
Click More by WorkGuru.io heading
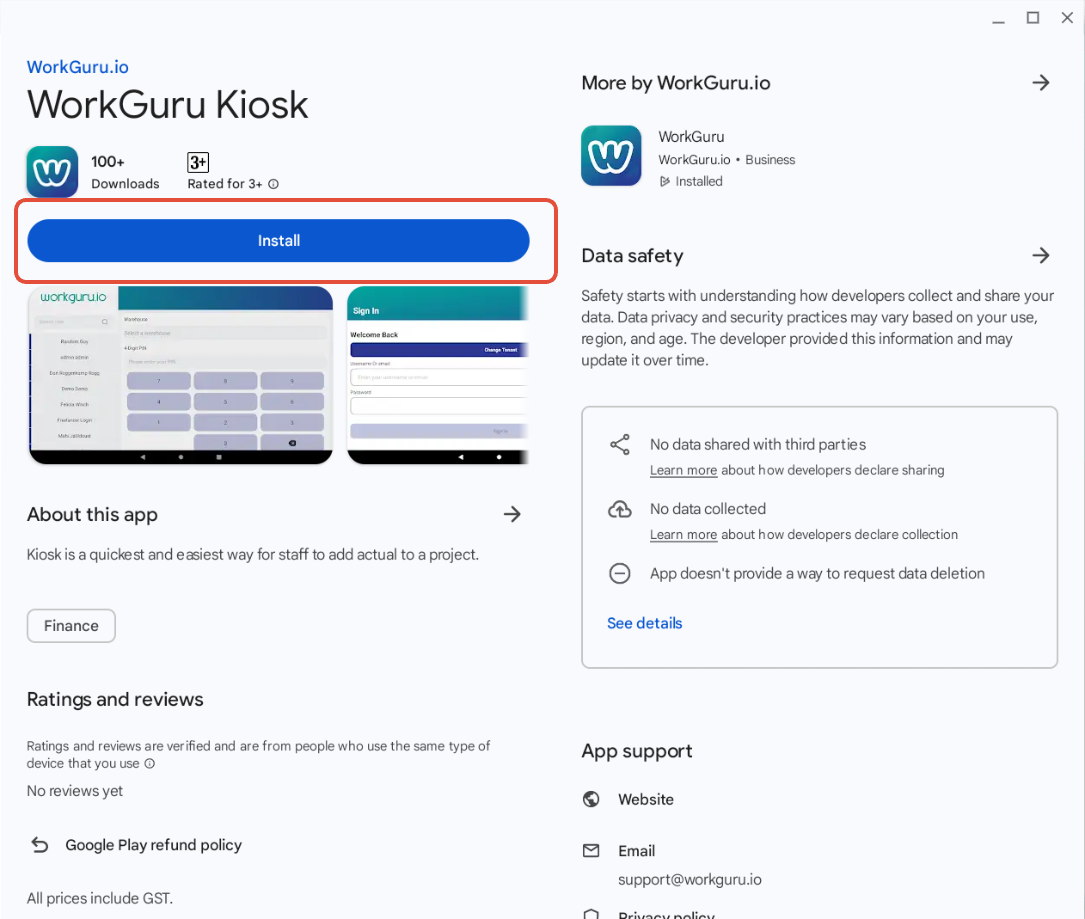coord(675,83)
